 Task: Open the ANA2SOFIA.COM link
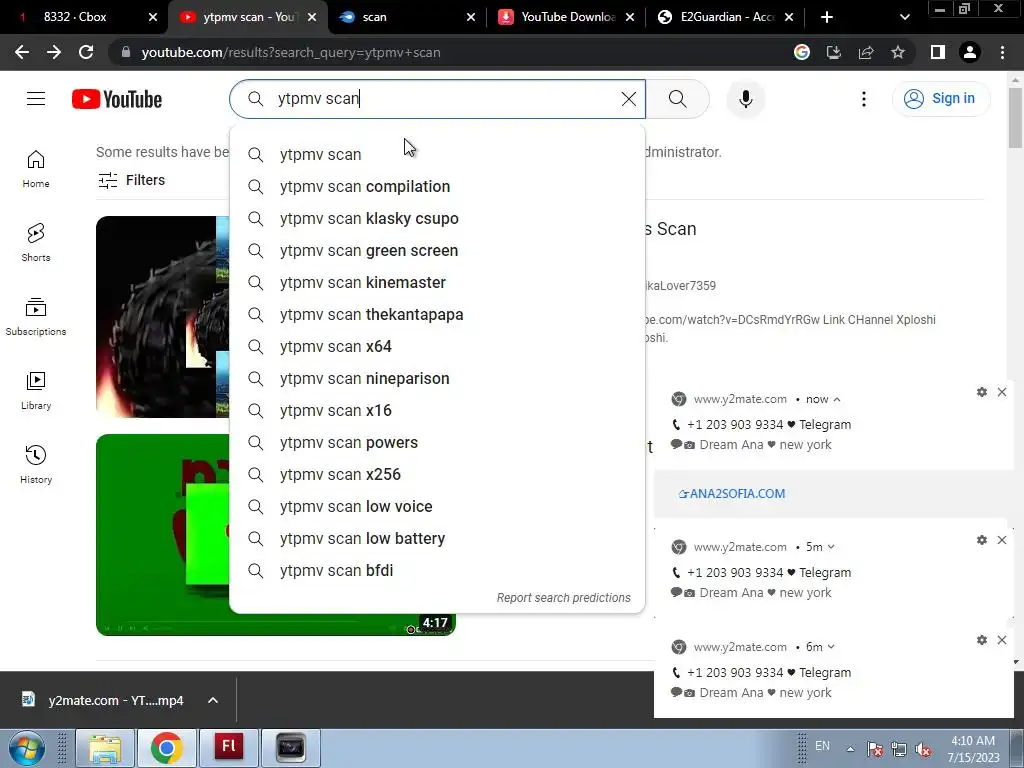click(x=731, y=494)
